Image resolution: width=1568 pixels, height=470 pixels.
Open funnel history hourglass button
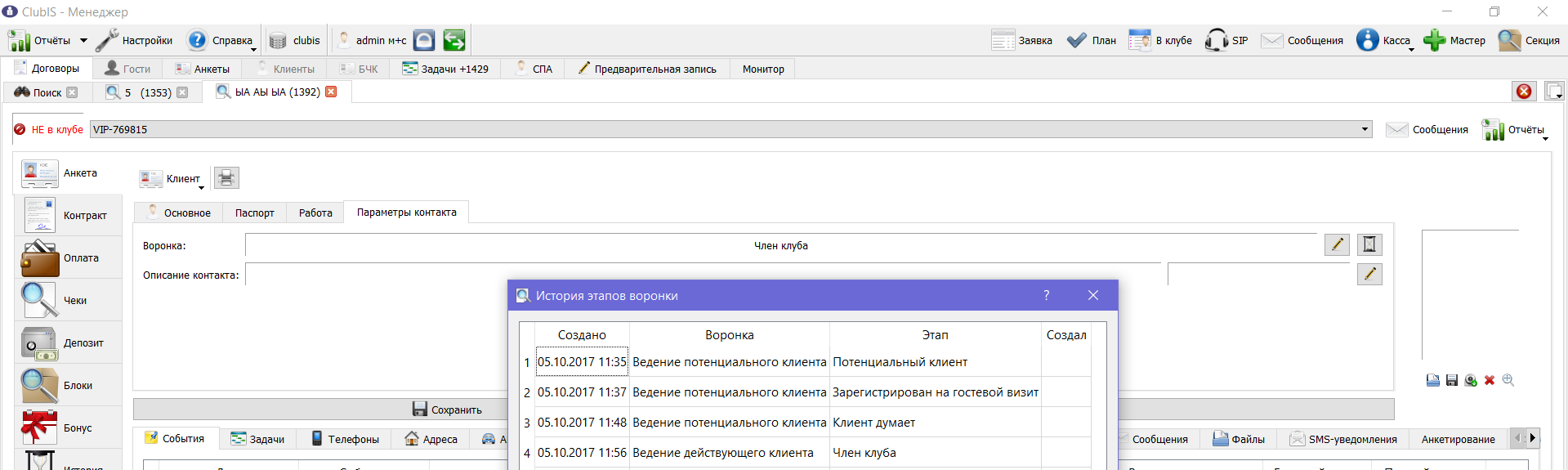1369,244
